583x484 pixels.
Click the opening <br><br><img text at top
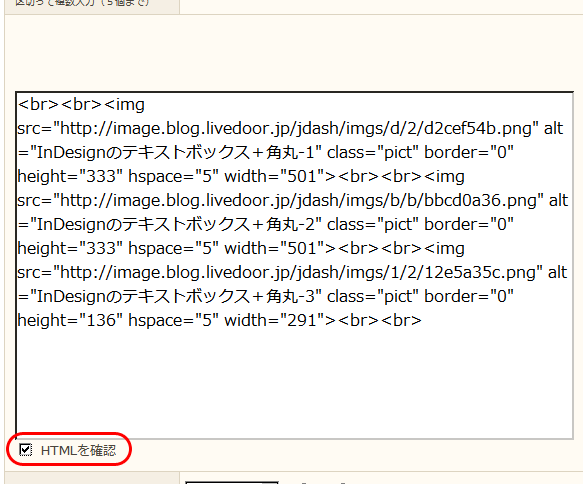(x=81, y=105)
